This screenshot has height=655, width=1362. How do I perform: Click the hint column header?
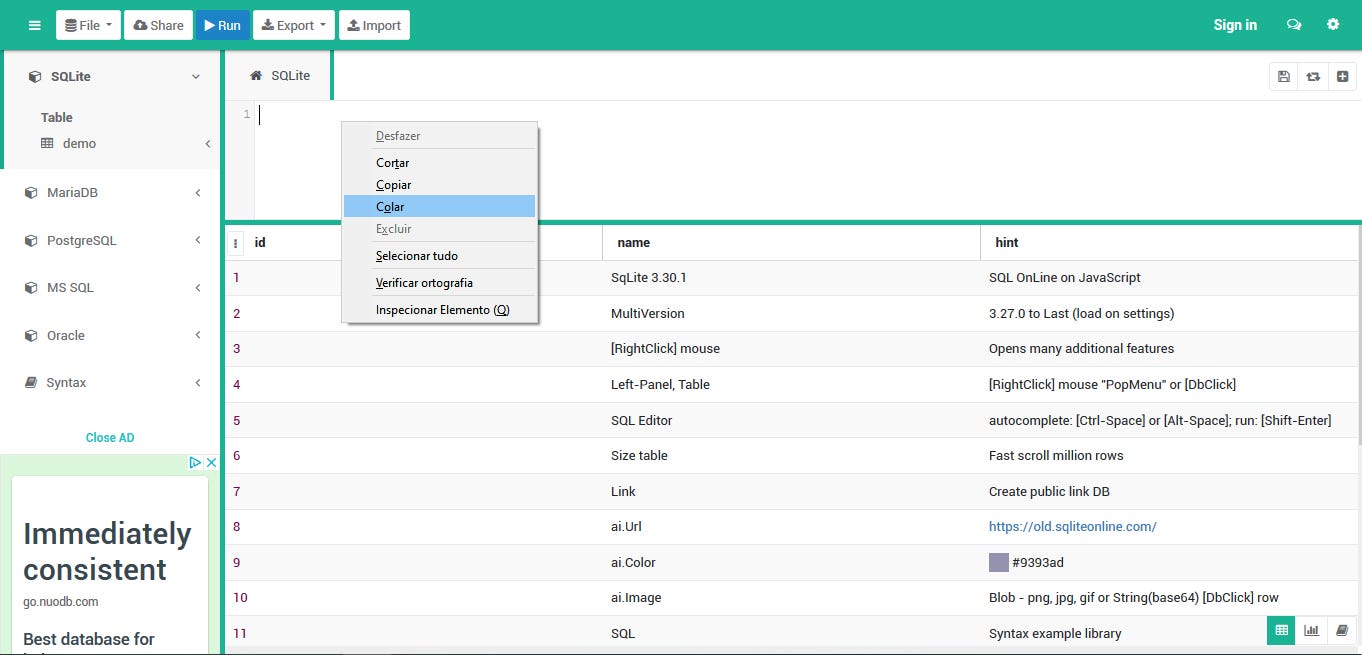(1007, 243)
